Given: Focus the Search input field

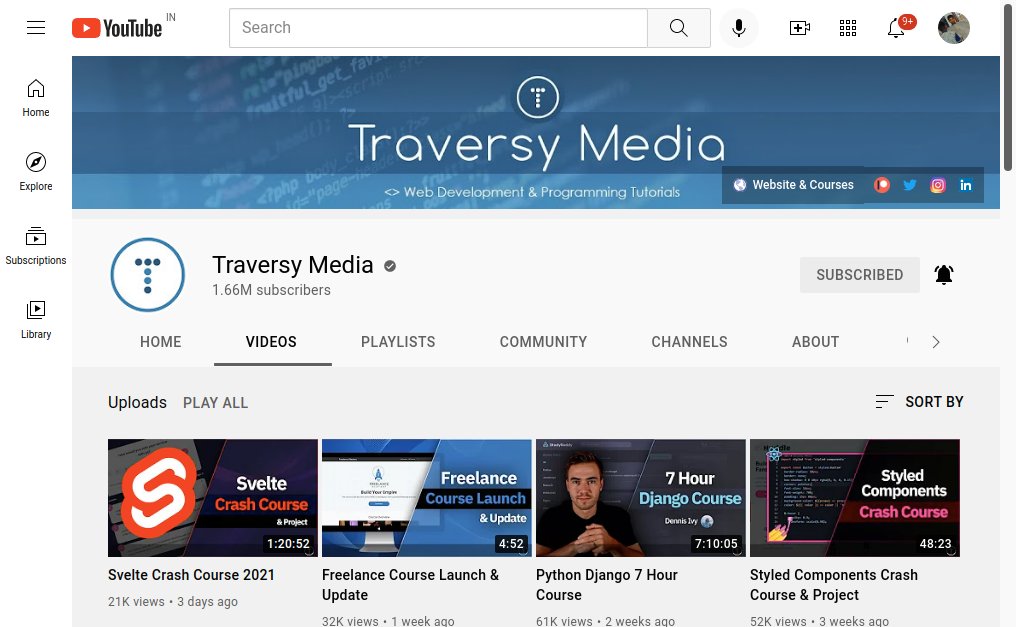Looking at the screenshot, I should (x=438, y=28).
